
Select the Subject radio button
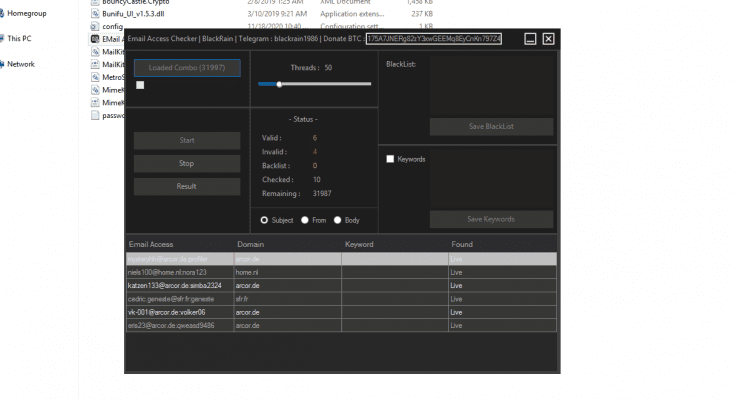264,220
